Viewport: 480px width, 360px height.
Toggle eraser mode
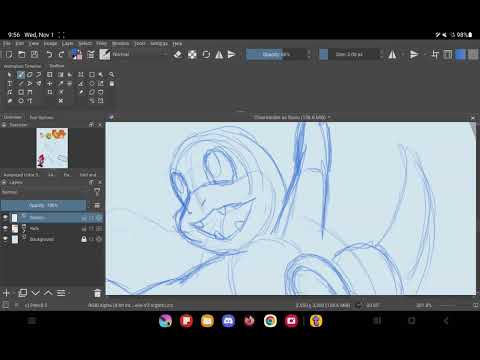(x=178, y=54)
